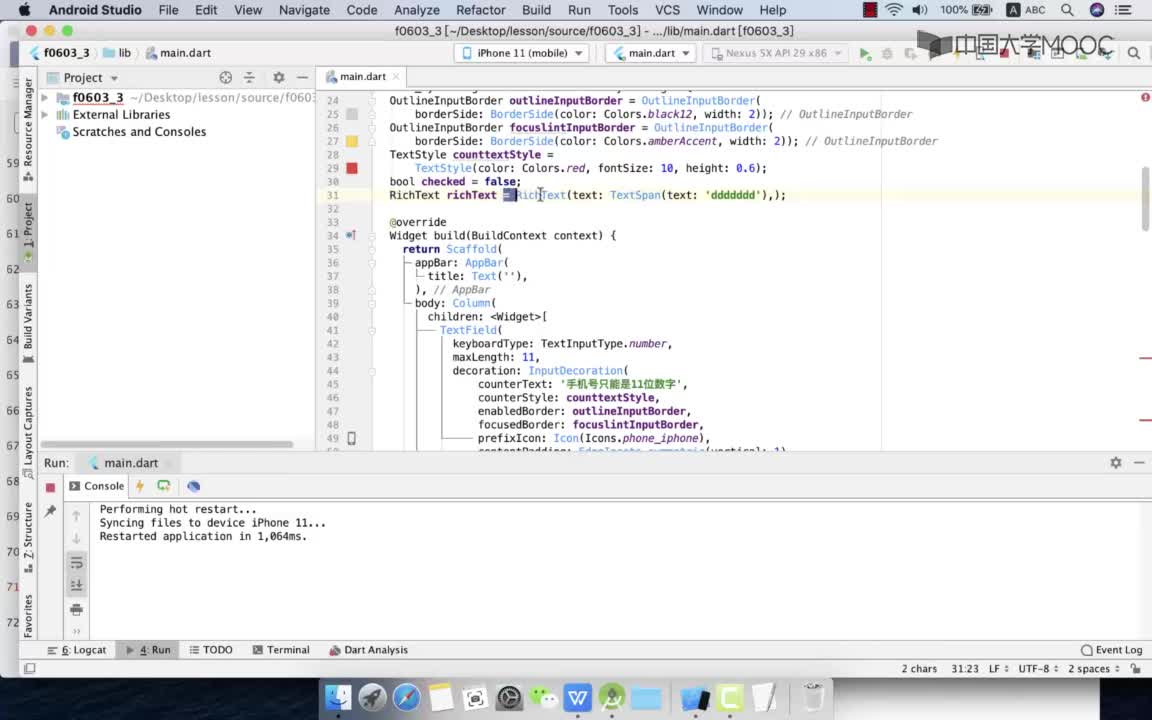Expand the f0603_3 project tree node
The height and width of the screenshot is (720, 1152).
point(45,98)
